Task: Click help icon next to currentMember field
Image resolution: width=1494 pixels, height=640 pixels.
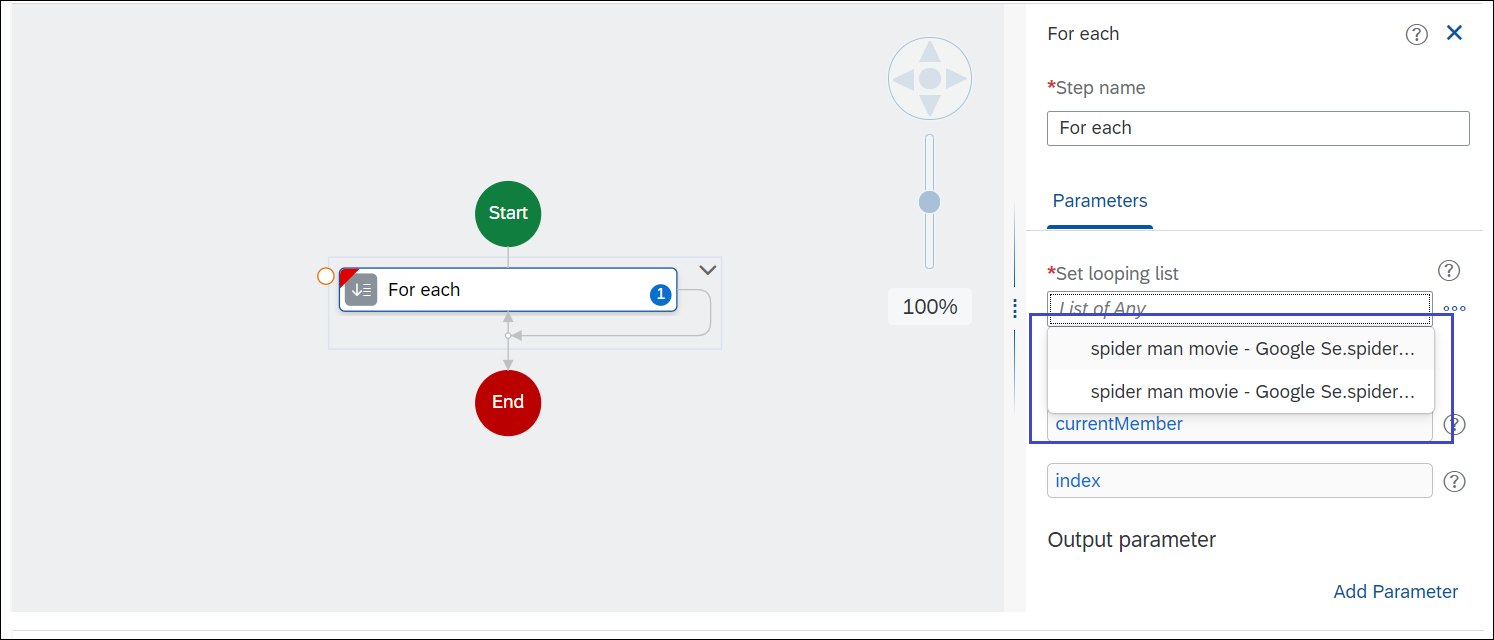Action: coord(1455,424)
